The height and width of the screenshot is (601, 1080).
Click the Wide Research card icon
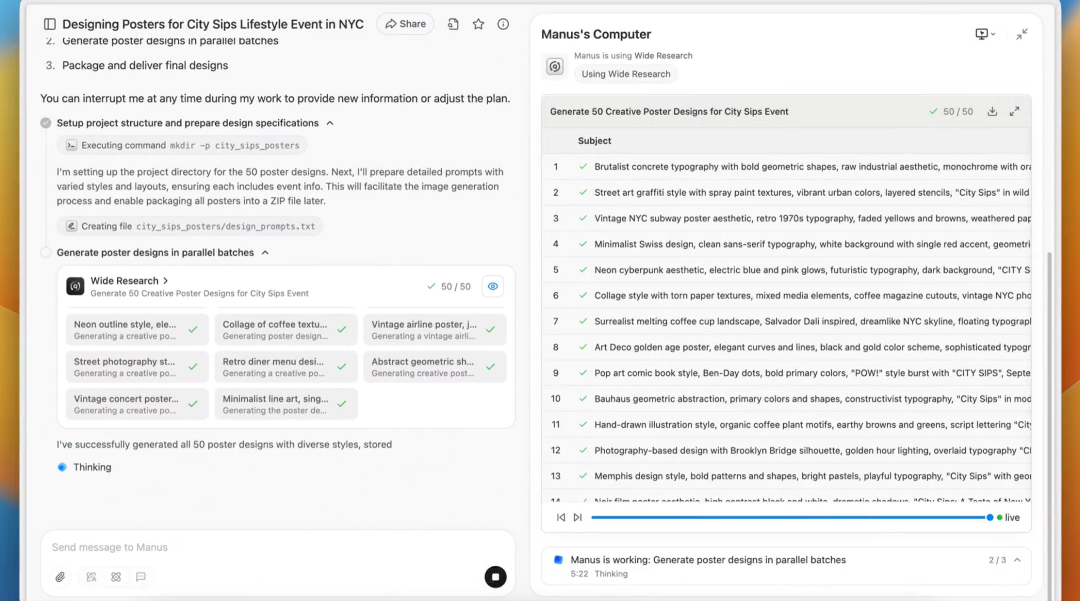pyautogui.click(x=75, y=286)
